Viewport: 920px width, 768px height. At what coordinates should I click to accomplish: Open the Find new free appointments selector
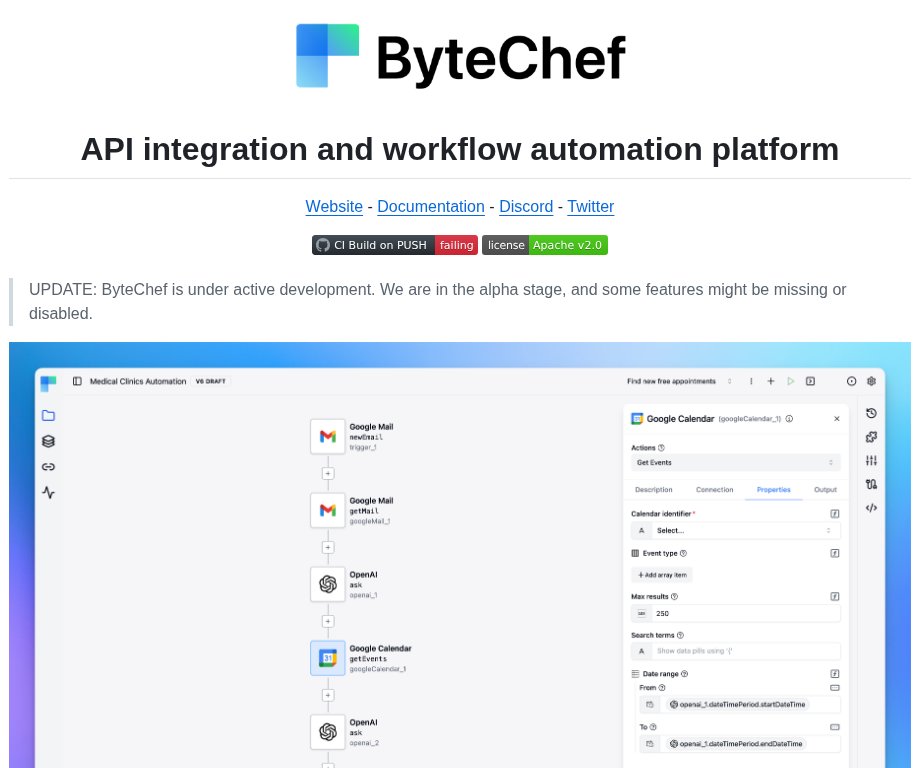tap(680, 381)
